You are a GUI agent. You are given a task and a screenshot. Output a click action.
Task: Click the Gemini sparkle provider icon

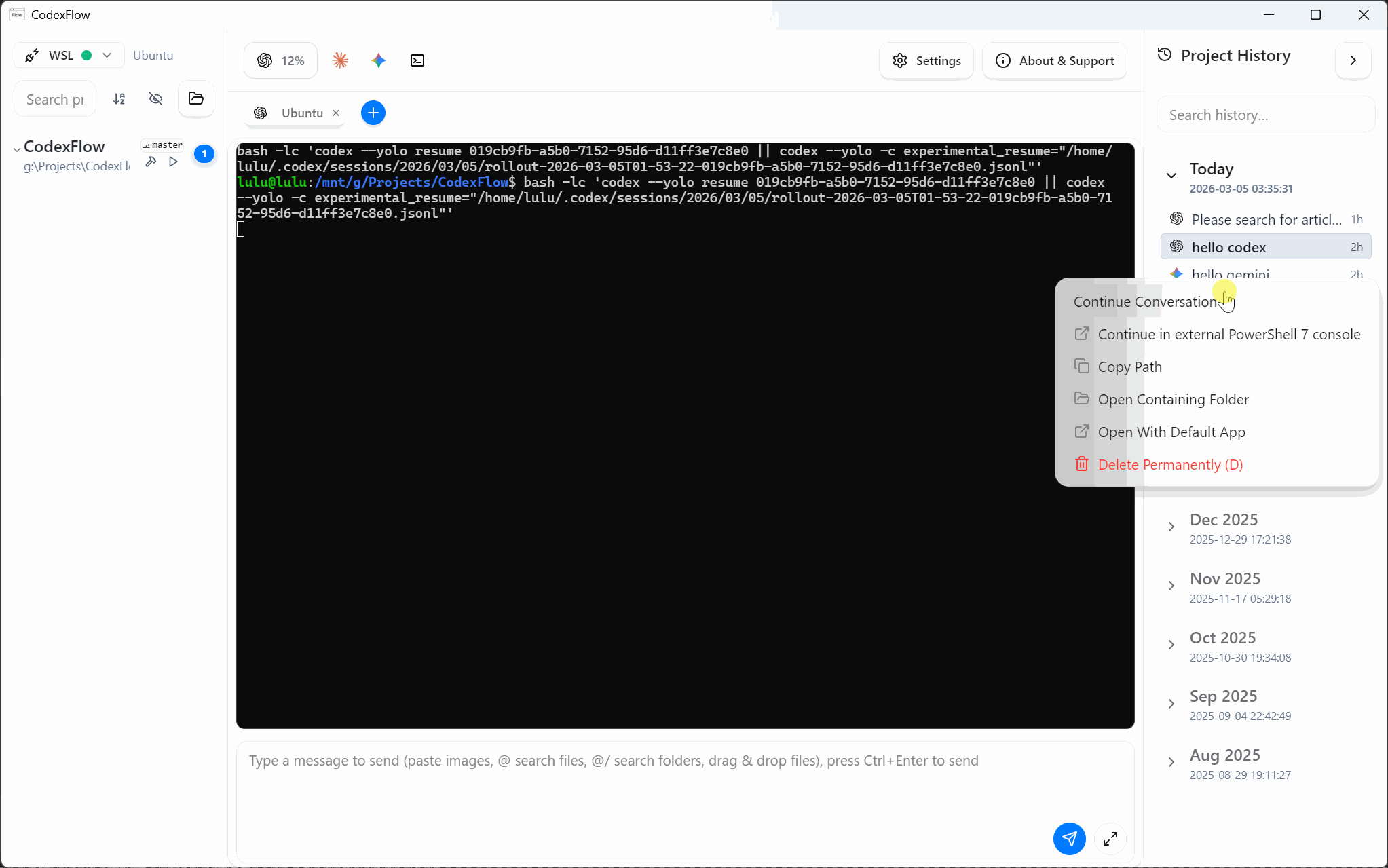379,60
